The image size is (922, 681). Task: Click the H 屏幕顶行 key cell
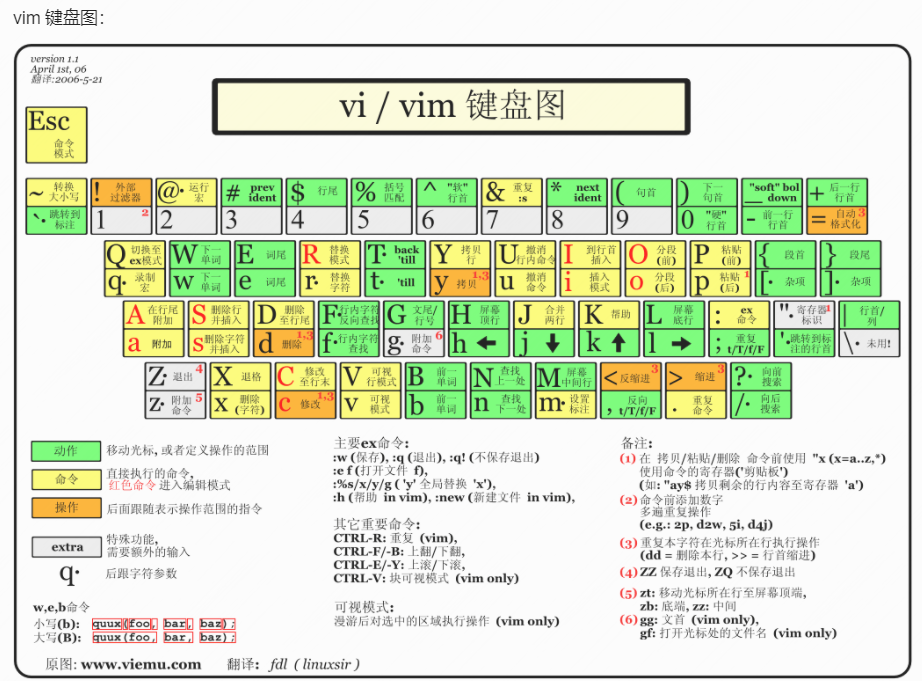pos(479,315)
